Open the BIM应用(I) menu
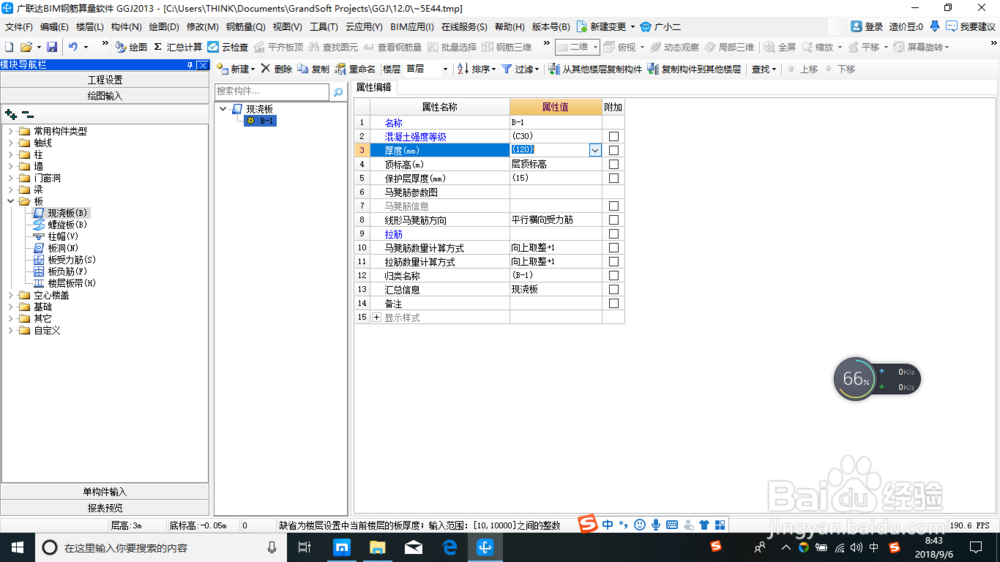 click(x=412, y=27)
